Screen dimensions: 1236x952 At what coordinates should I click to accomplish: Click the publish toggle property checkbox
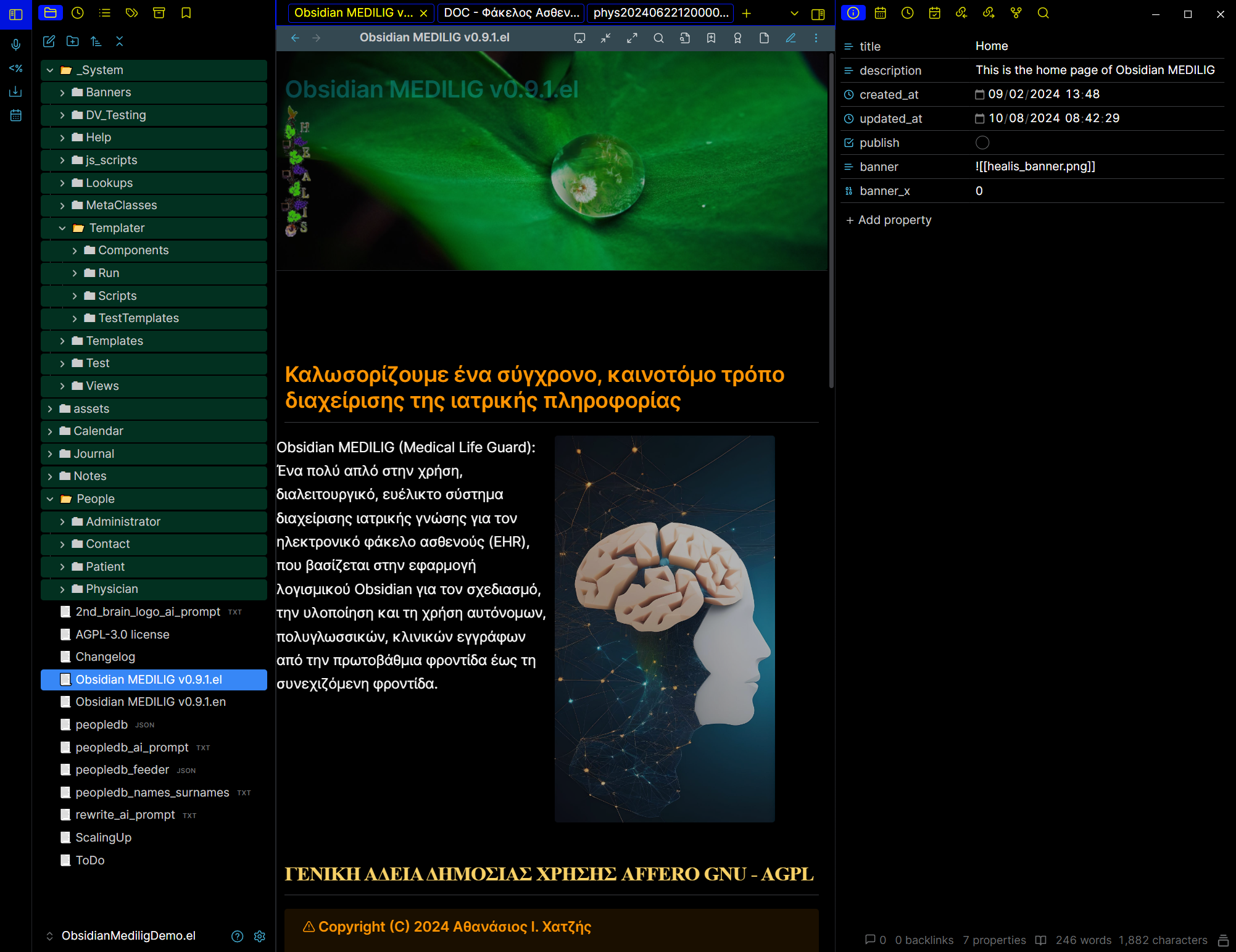point(980,142)
